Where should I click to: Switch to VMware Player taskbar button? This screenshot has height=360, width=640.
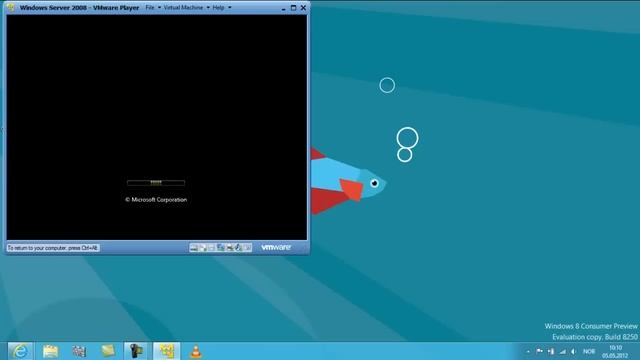click(167, 351)
